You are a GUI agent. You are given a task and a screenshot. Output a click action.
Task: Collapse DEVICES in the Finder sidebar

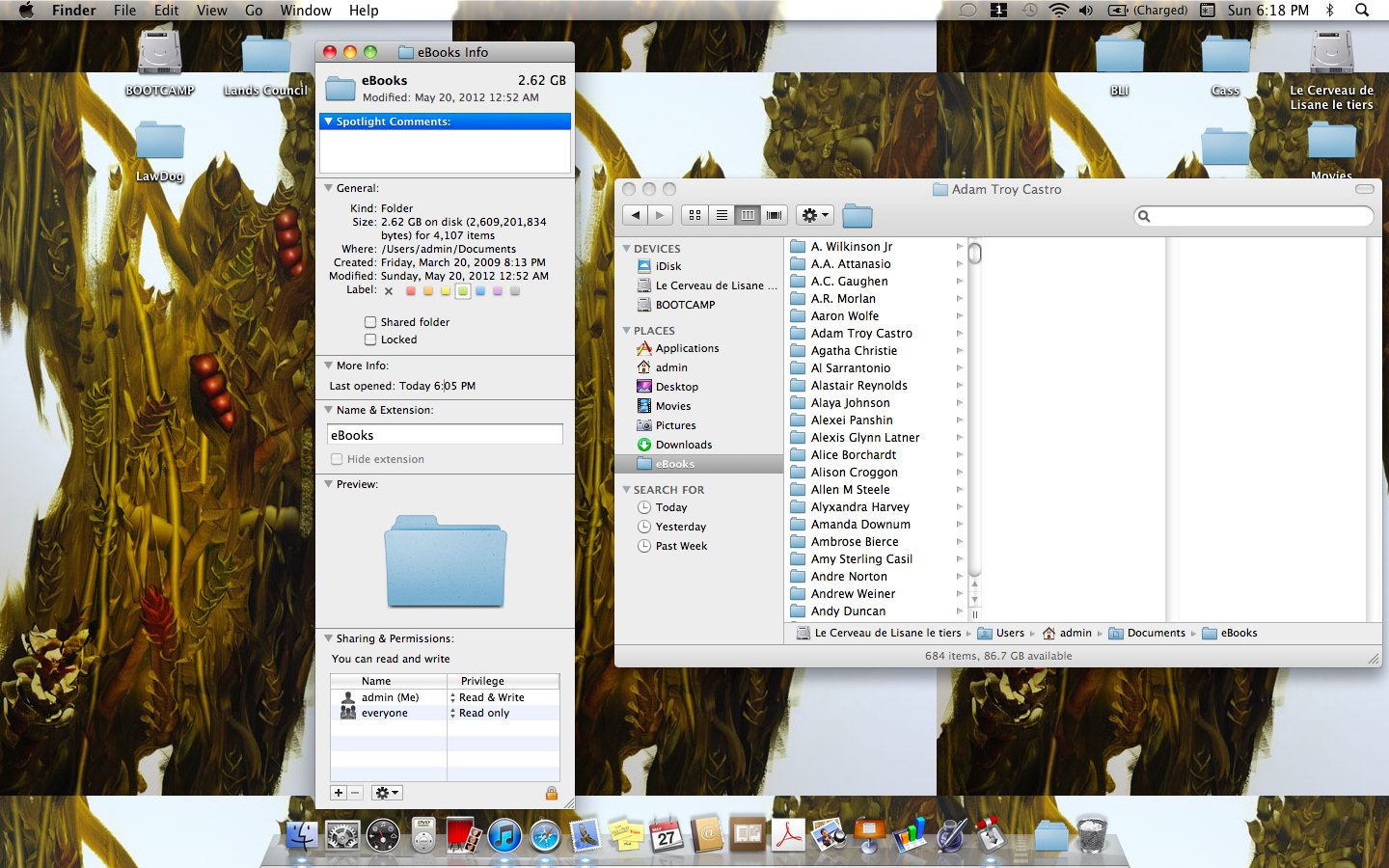(x=626, y=249)
